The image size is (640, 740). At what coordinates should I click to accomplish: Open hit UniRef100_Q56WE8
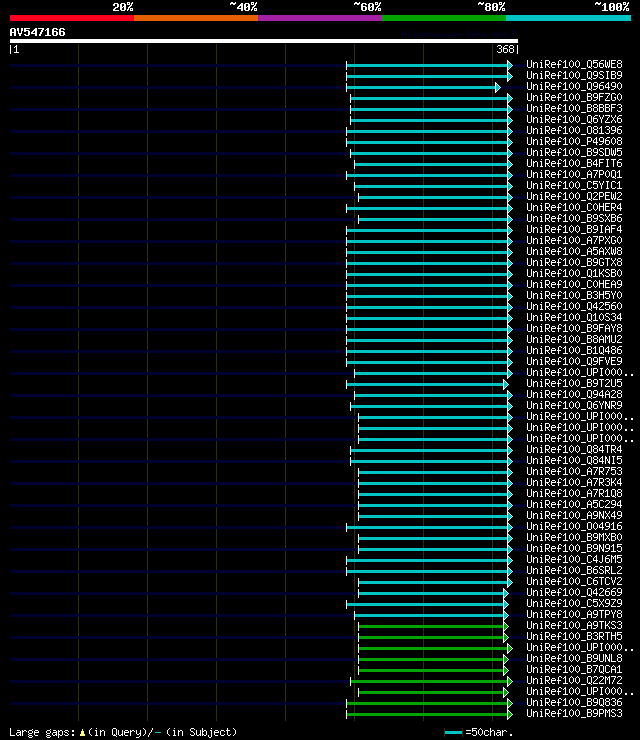pos(574,64)
